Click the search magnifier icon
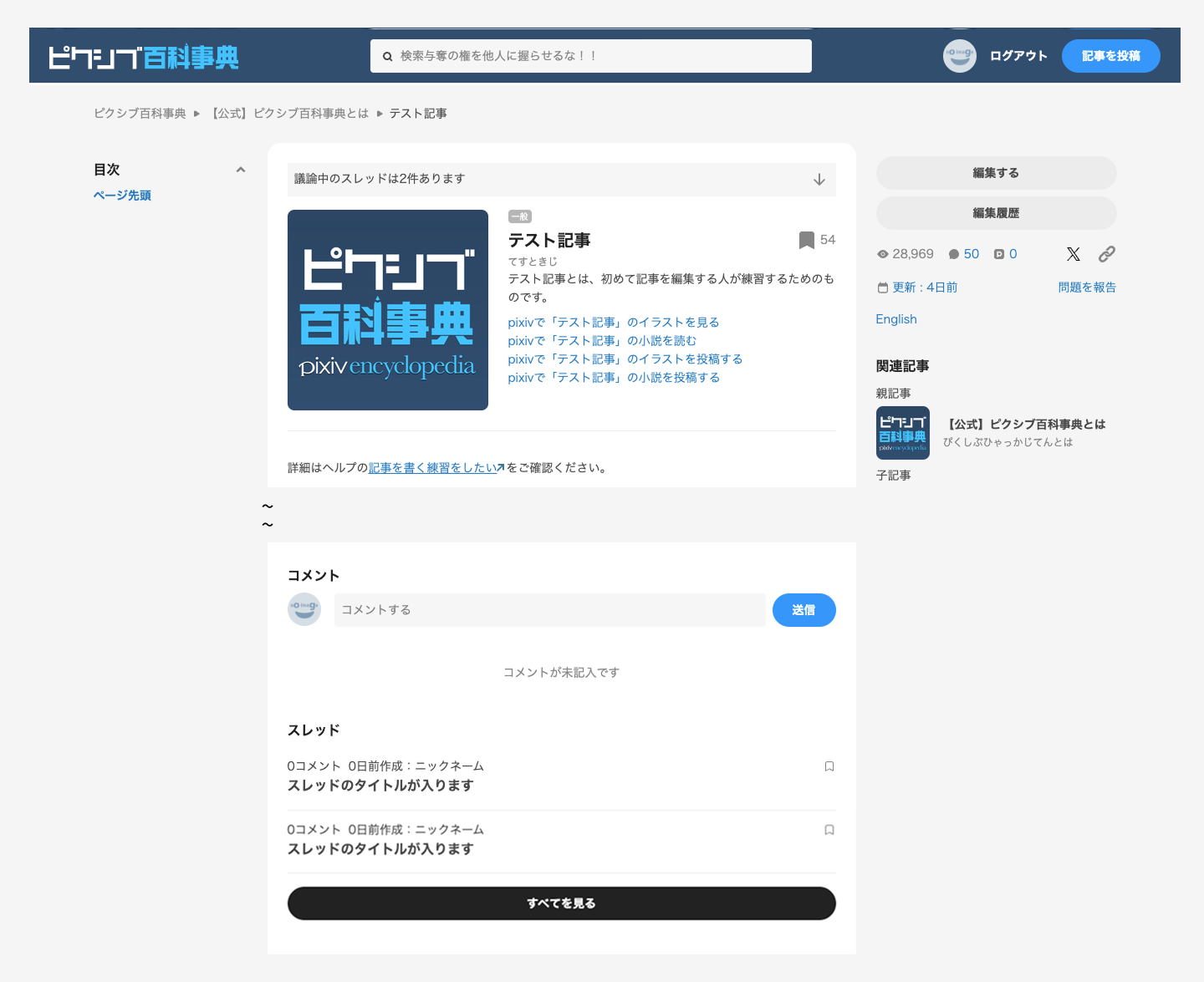 point(387,57)
